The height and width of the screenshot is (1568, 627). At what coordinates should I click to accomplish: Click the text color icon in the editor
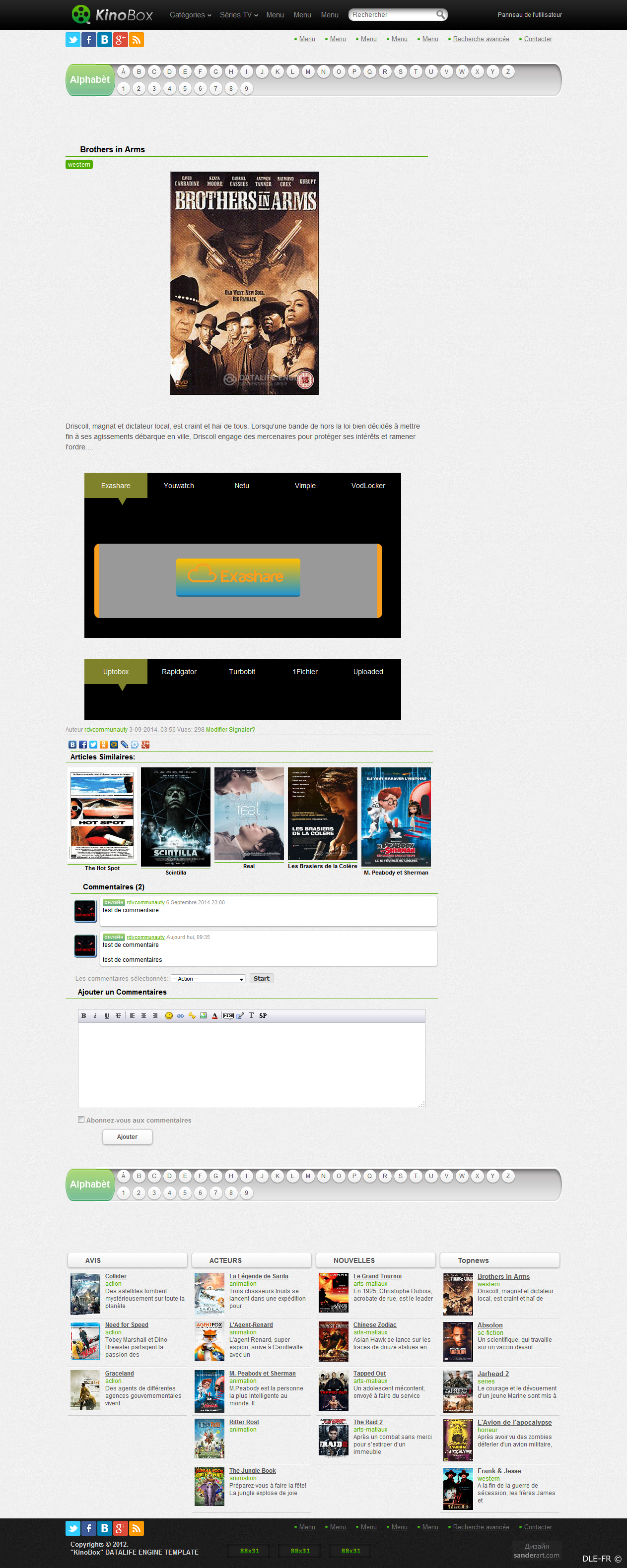(x=214, y=1015)
